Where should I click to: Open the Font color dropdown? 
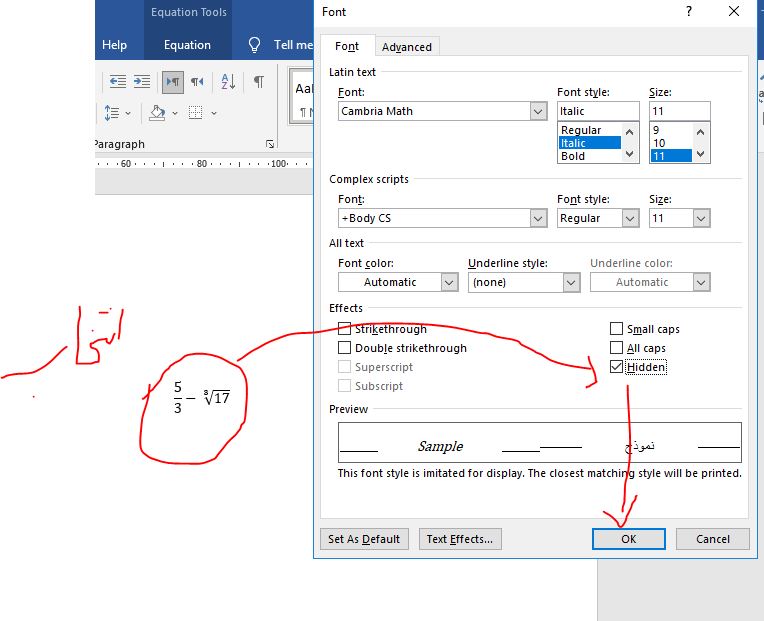coord(449,282)
